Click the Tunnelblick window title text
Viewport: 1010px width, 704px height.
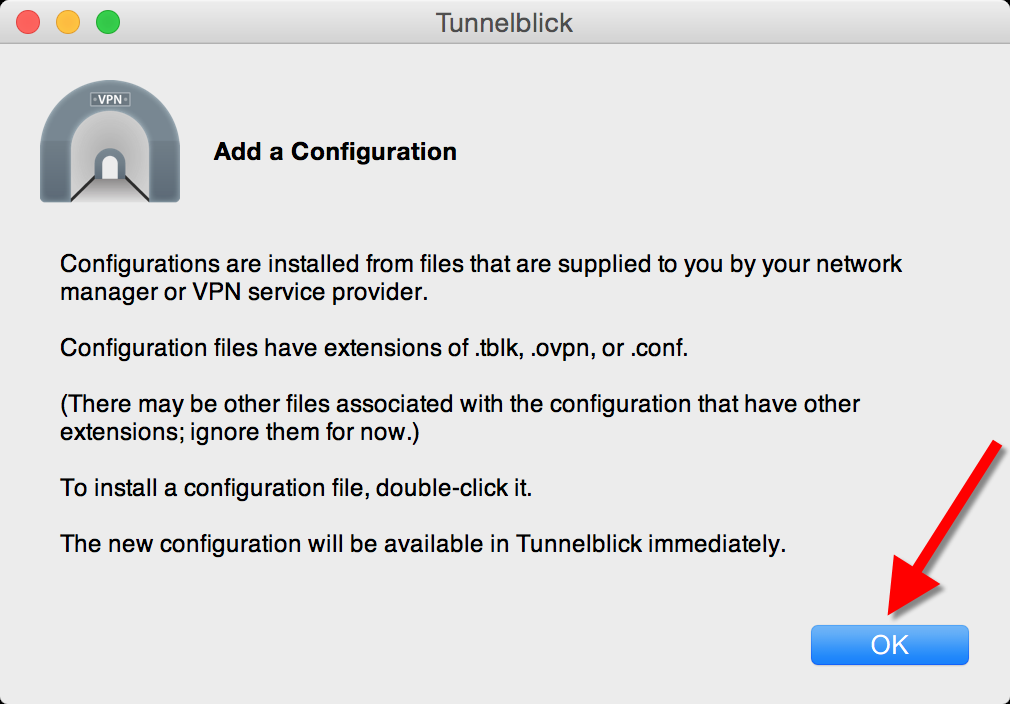(504, 22)
